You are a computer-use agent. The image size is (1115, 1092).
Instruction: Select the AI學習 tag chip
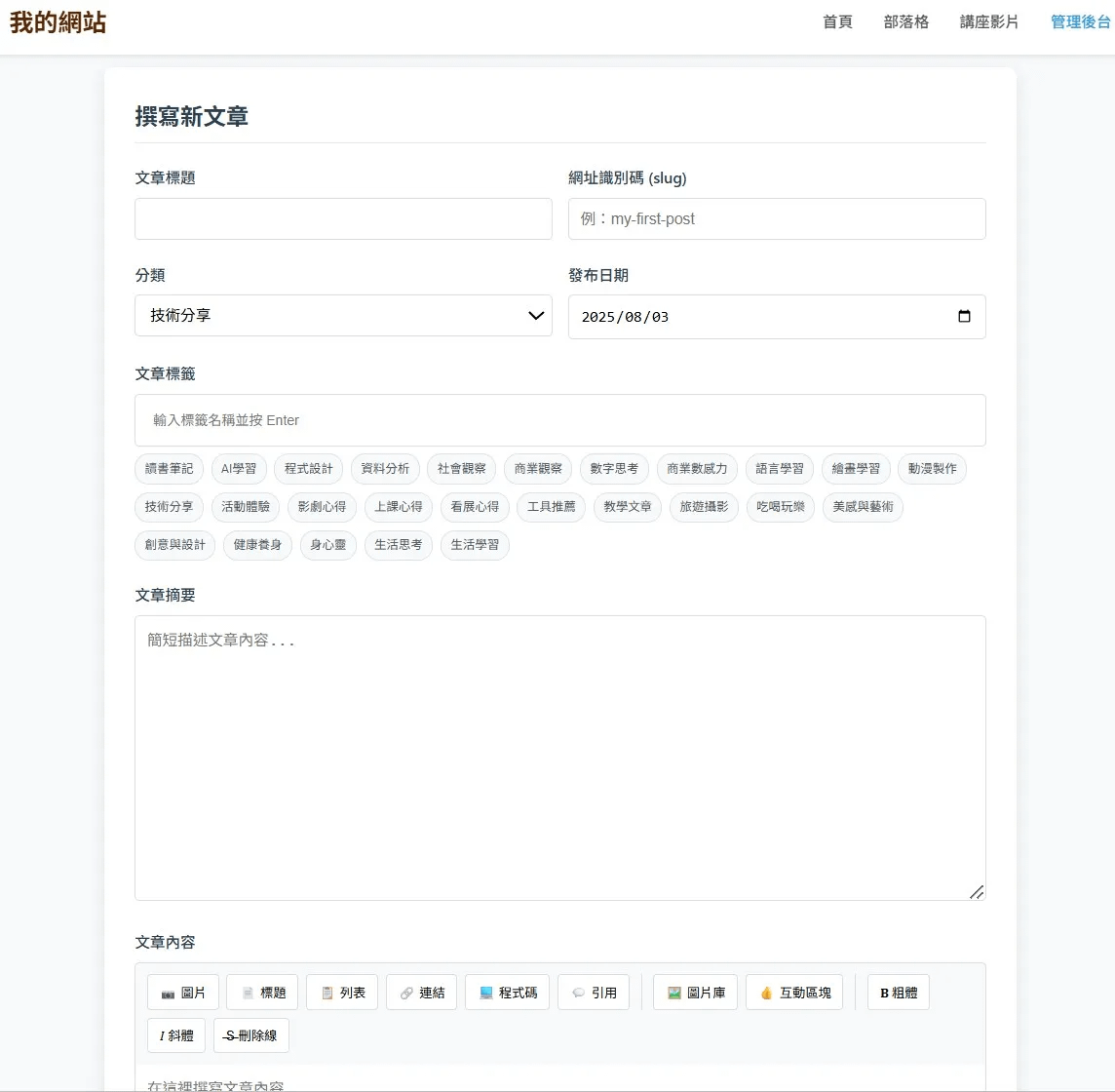click(239, 469)
